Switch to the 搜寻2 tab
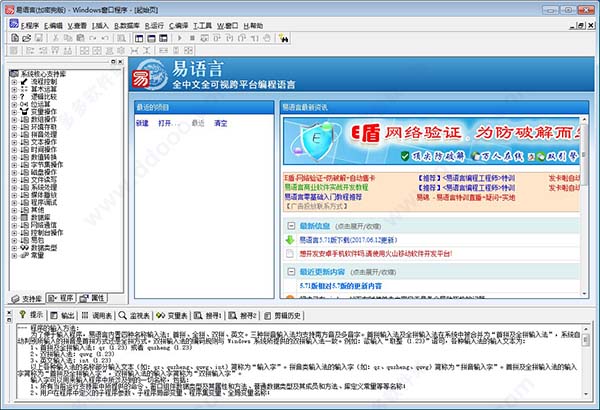This screenshot has height=410, width=600. click(242, 315)
